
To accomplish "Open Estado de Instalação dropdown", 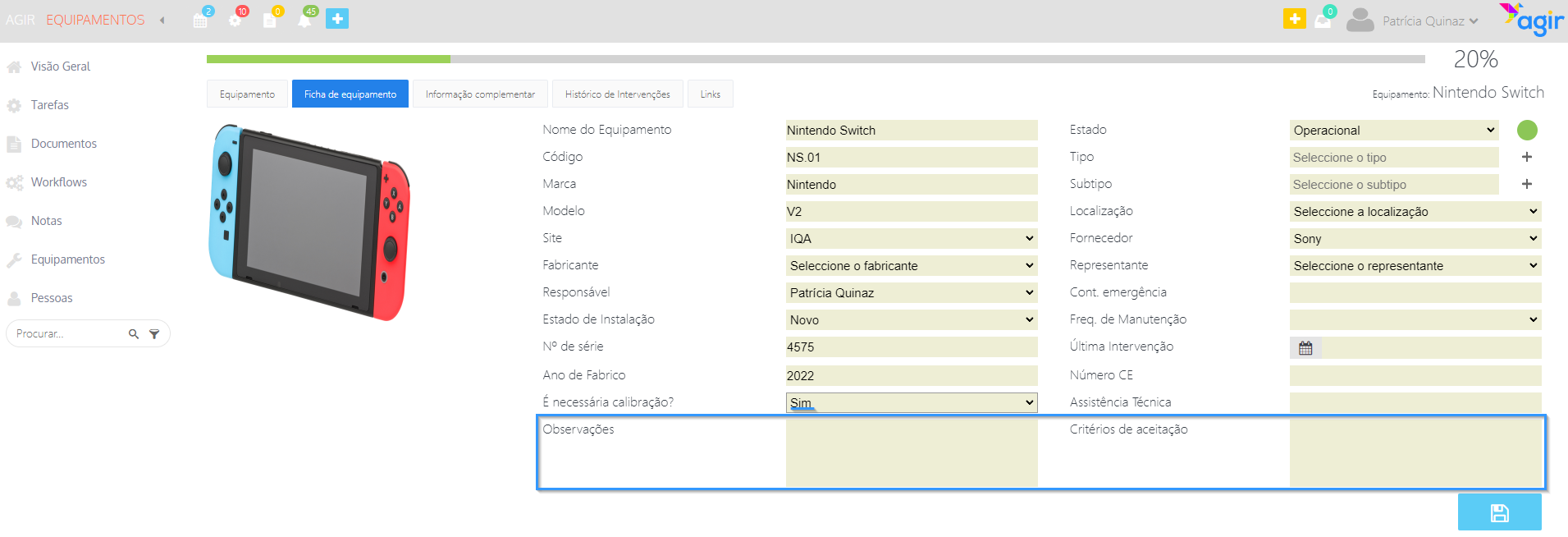I will tap(912, 319).
